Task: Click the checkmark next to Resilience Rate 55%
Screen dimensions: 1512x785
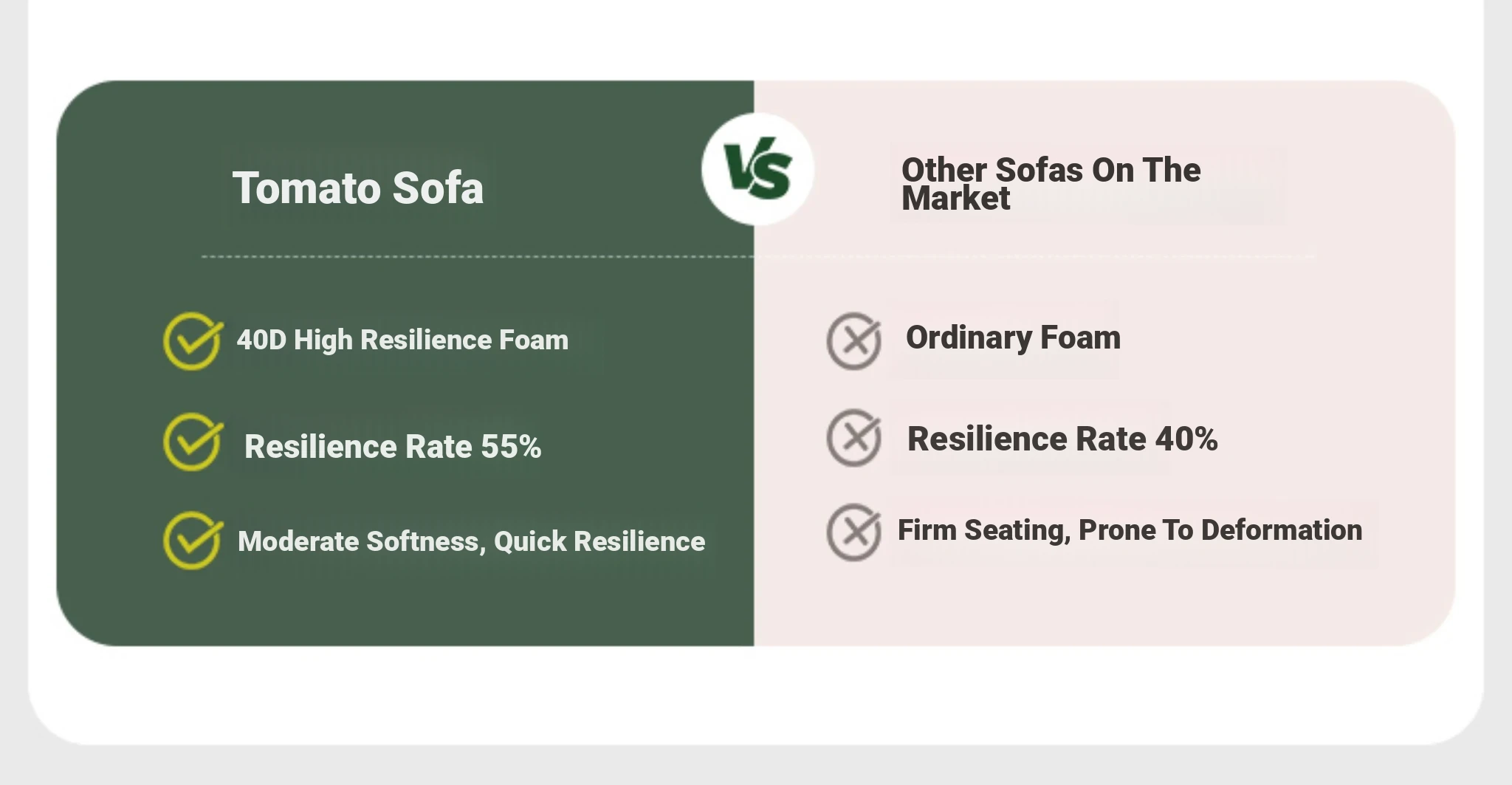Action: [192, 442]
